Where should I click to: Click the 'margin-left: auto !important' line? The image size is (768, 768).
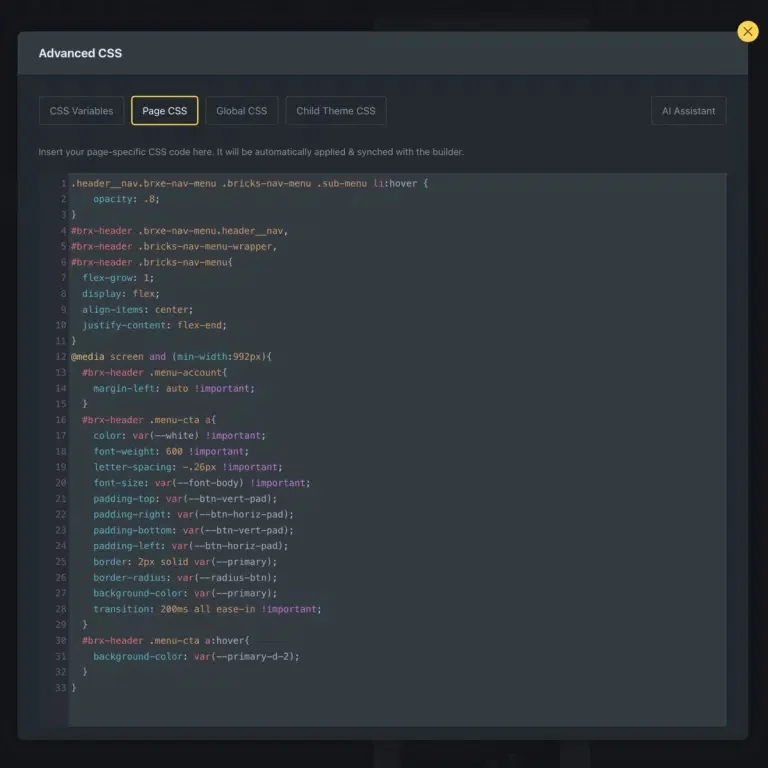tap(174, 388)
